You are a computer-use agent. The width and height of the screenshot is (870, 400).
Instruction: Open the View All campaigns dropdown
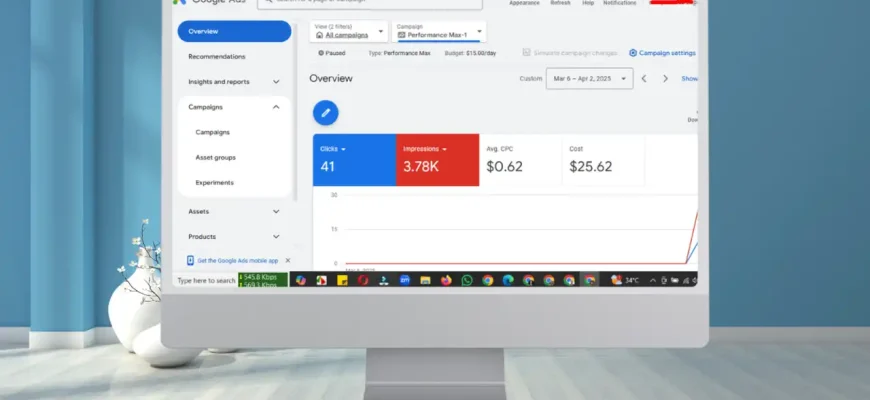coord(348,31)
